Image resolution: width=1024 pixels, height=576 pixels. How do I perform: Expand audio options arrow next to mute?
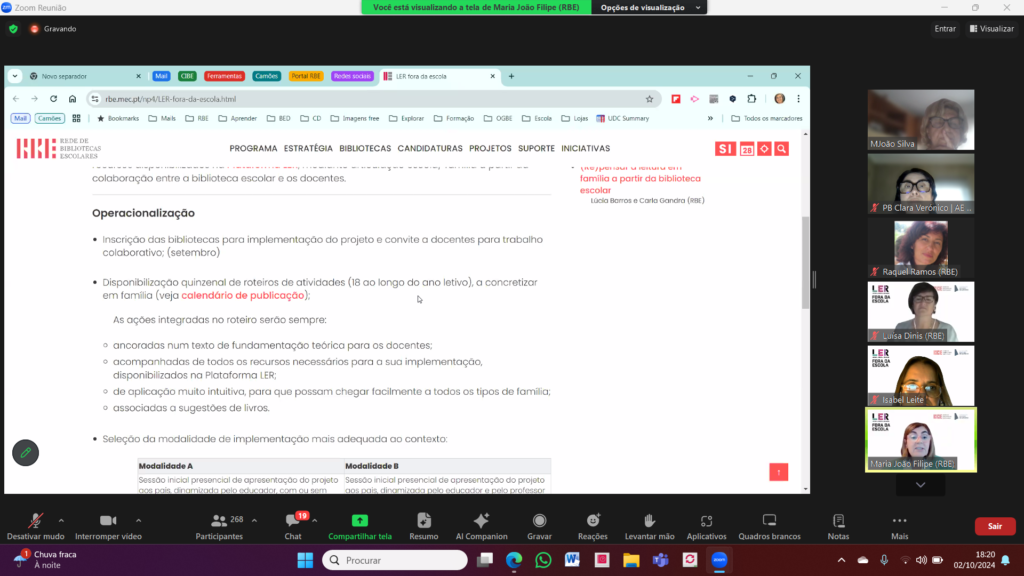click(x=61, y=520)
